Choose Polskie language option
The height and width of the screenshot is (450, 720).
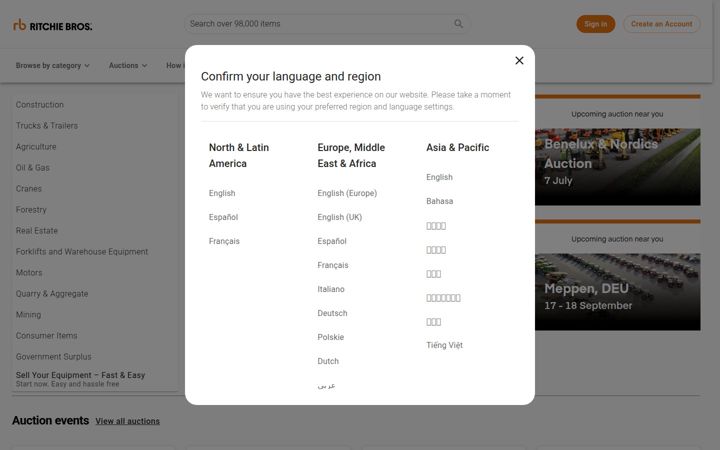click(331, 337)
